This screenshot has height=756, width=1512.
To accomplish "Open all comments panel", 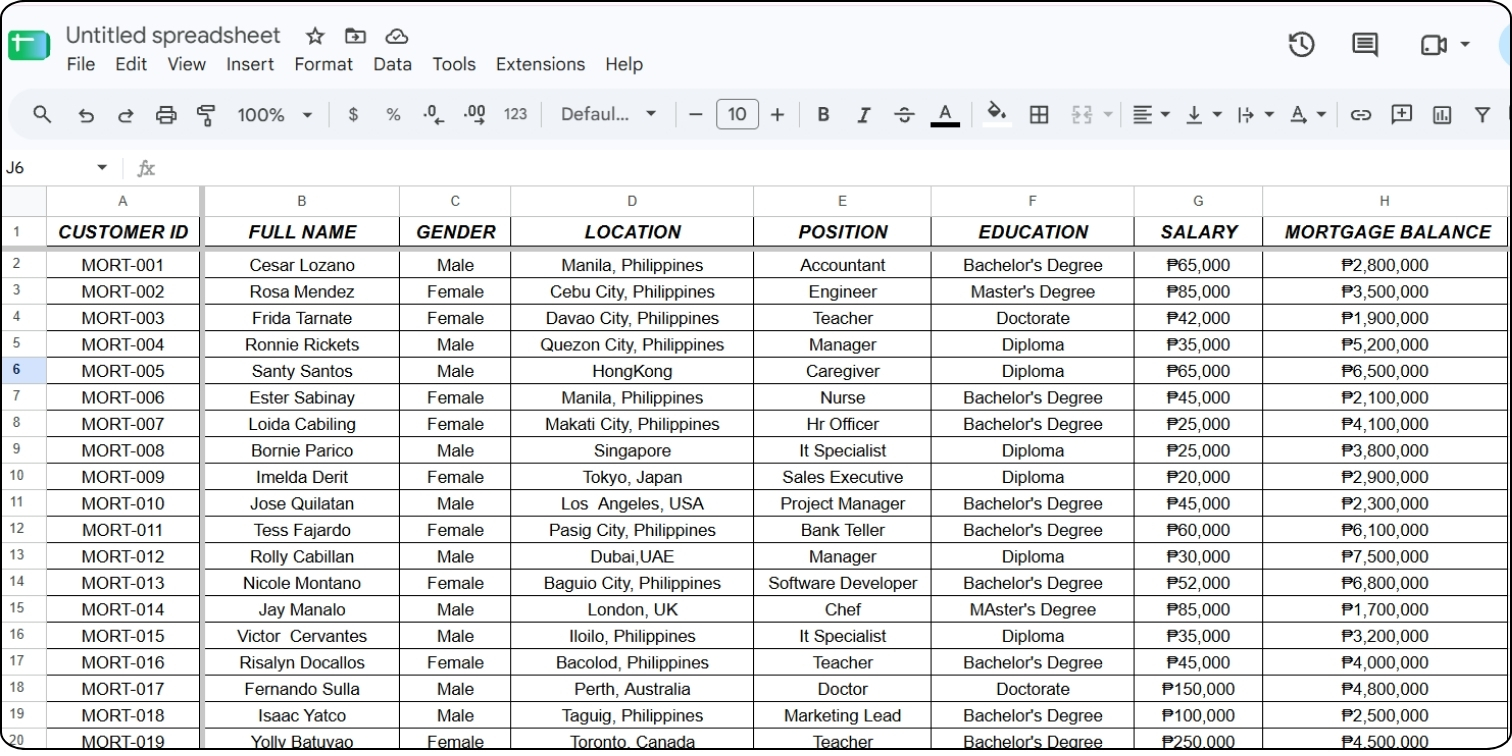I will pyautogui.click(x=1365, y=44).
